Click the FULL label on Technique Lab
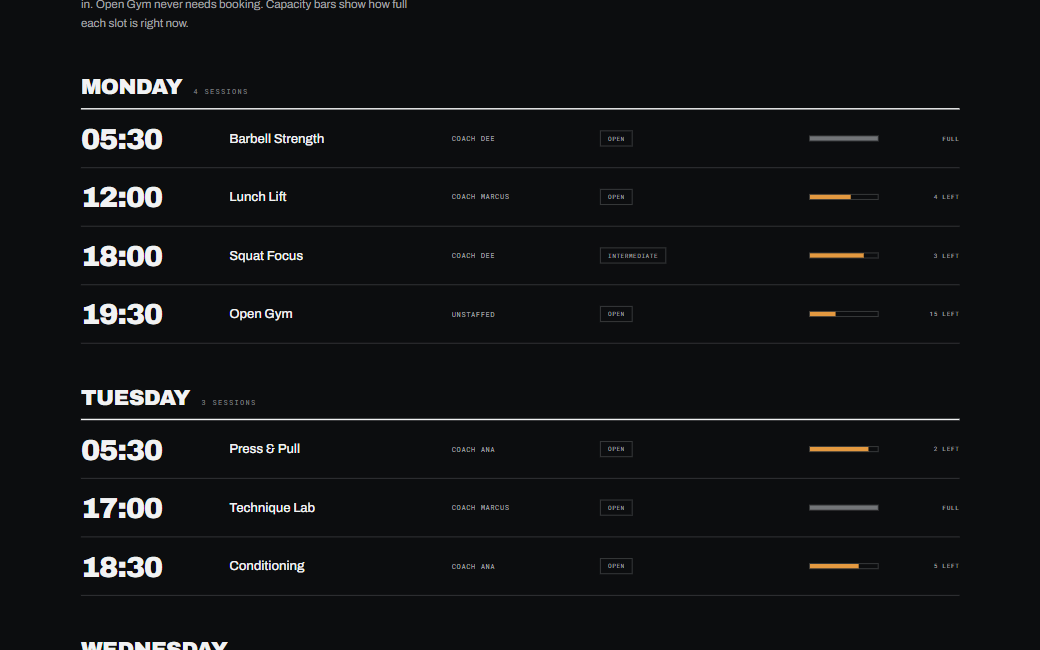 tap(950, 508)
